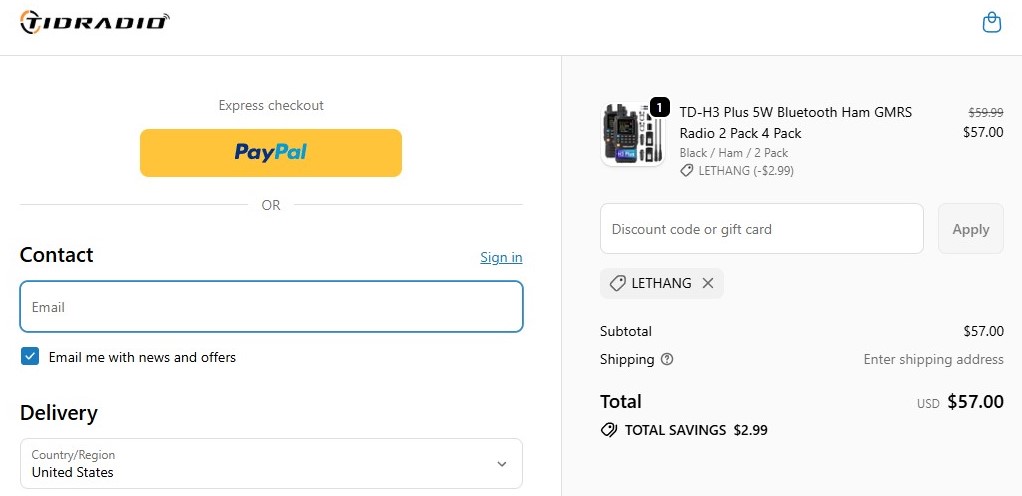Open the shopping bag cart icon
Screen dimensions: 1022x496
pos(991,22)
